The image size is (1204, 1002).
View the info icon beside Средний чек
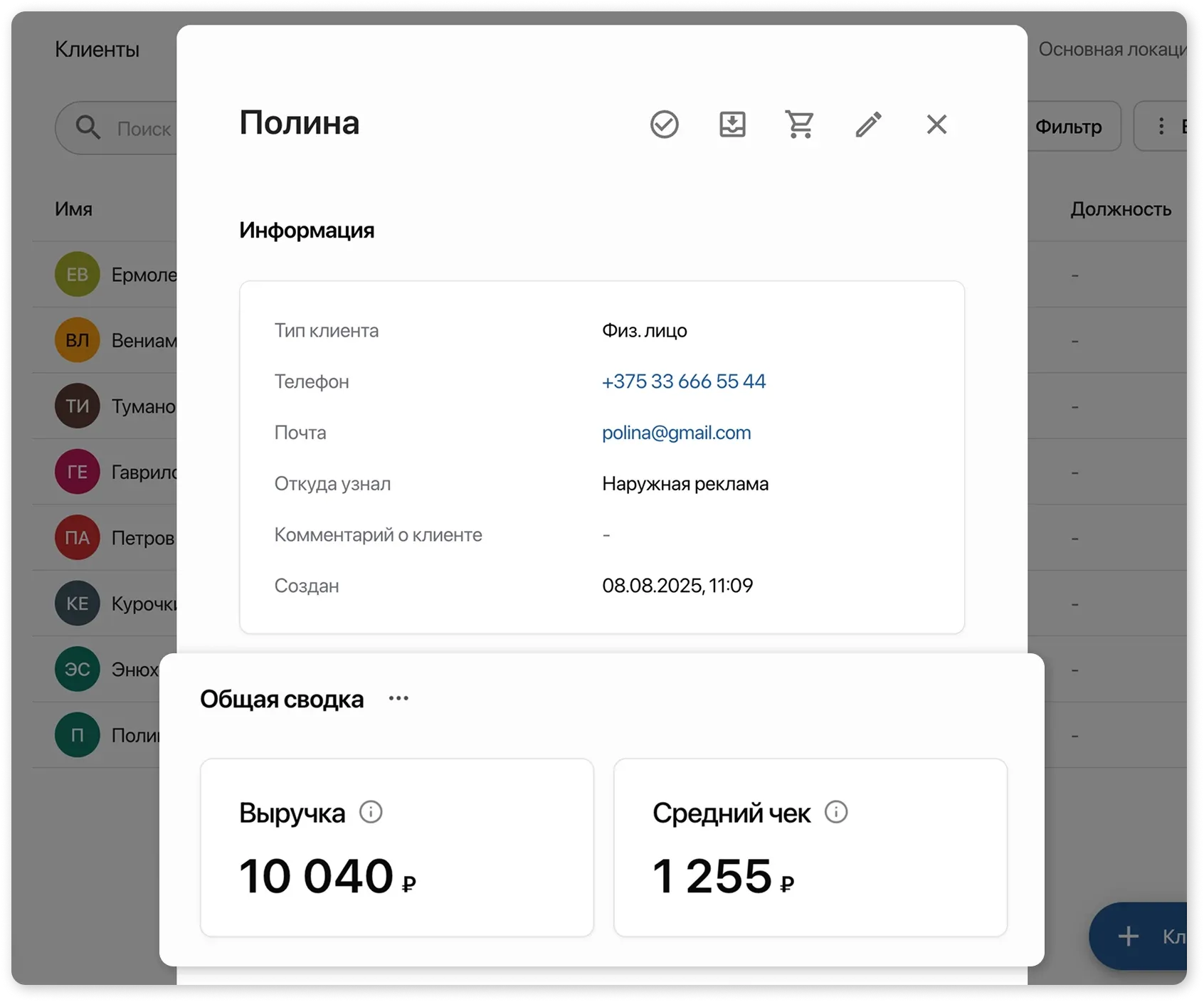[x=836, y=812]
